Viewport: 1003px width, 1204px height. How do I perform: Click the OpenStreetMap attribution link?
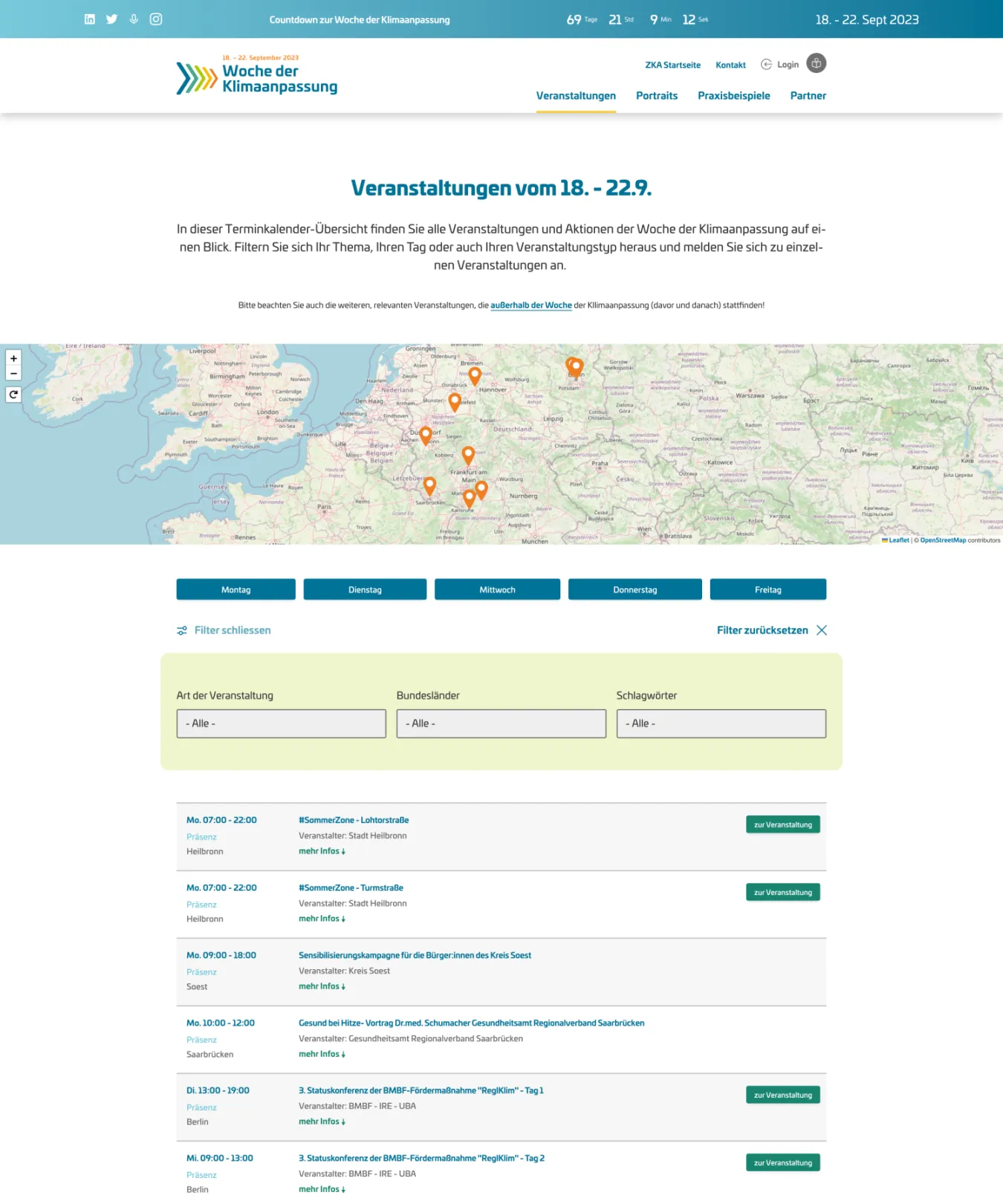click(x=943, y=540)
